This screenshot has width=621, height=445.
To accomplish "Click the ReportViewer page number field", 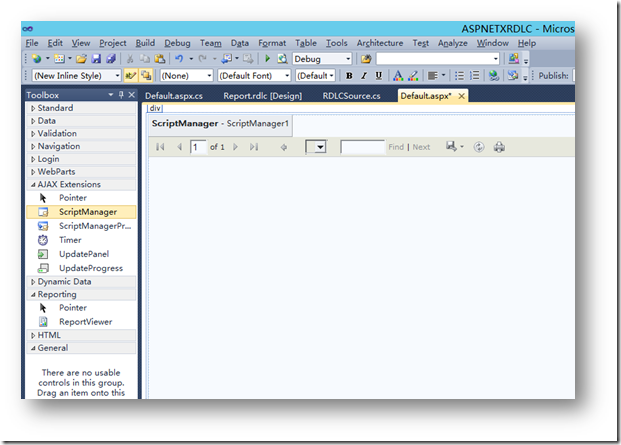I will [x=198, y=147].
